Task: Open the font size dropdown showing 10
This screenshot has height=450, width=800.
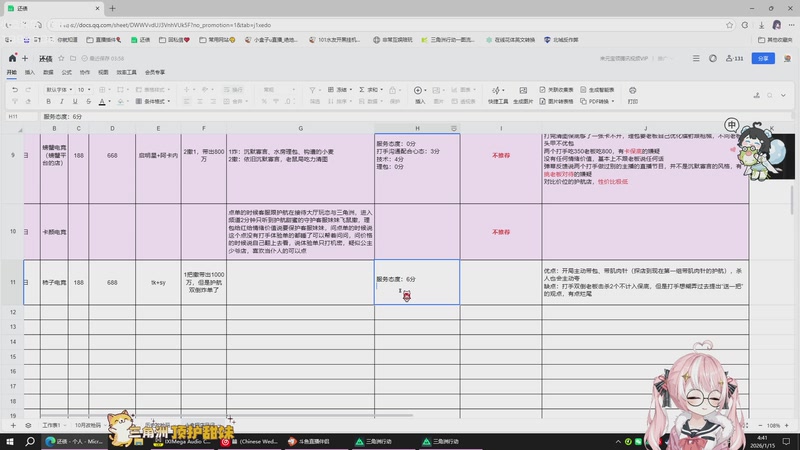Action: point(84,90)
